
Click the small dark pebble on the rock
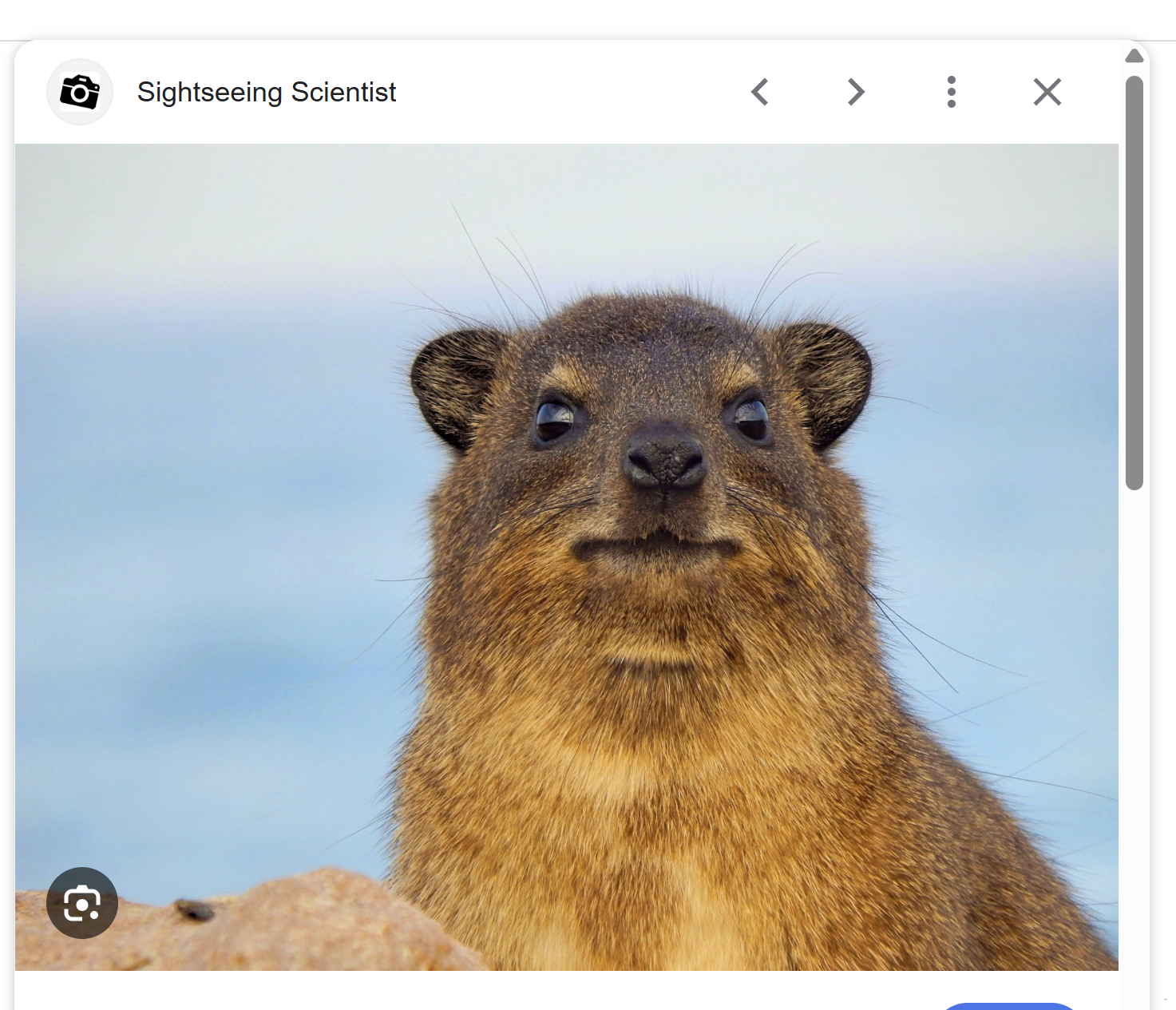[x=194, y=909]
